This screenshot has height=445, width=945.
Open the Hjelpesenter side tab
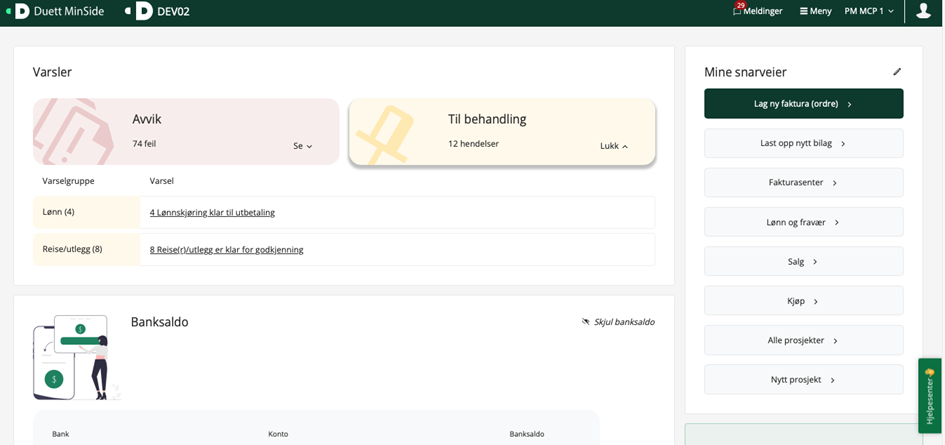pyautogui.click(x=930, y=396)
